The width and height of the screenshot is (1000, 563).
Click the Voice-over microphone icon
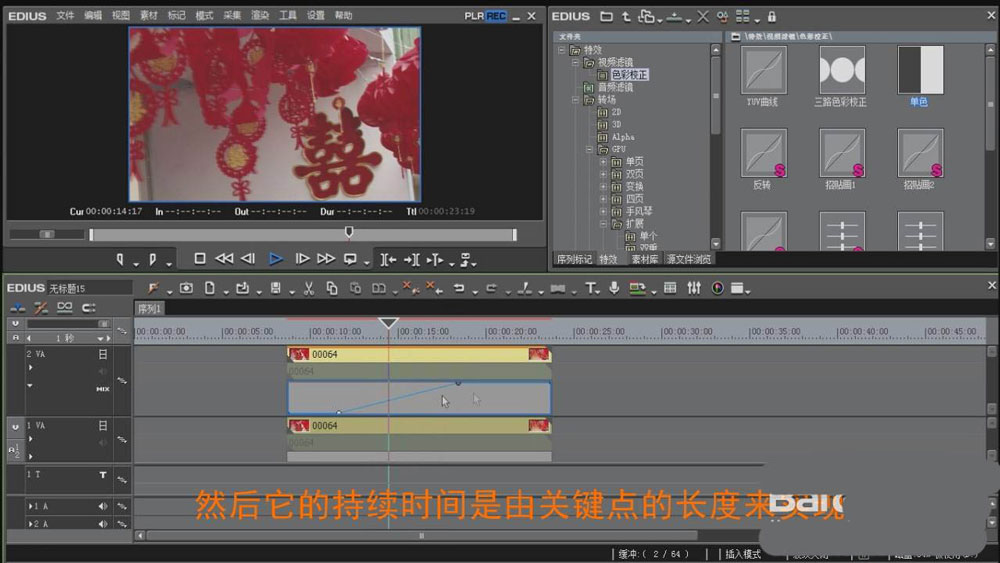click(614, 288)
